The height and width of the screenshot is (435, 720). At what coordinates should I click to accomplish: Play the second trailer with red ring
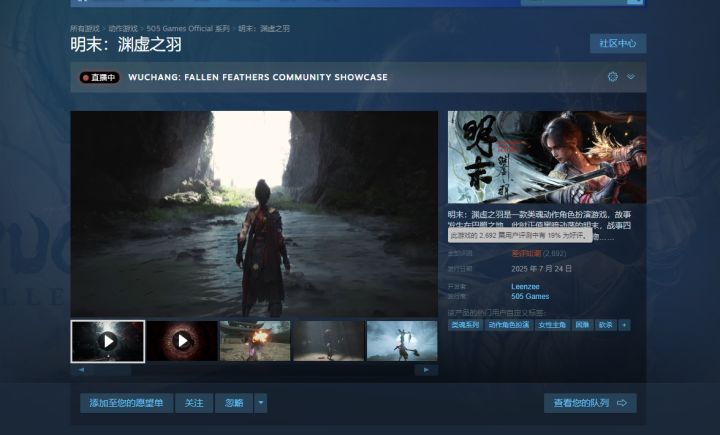pyautogui.click(x=182, y=341)
